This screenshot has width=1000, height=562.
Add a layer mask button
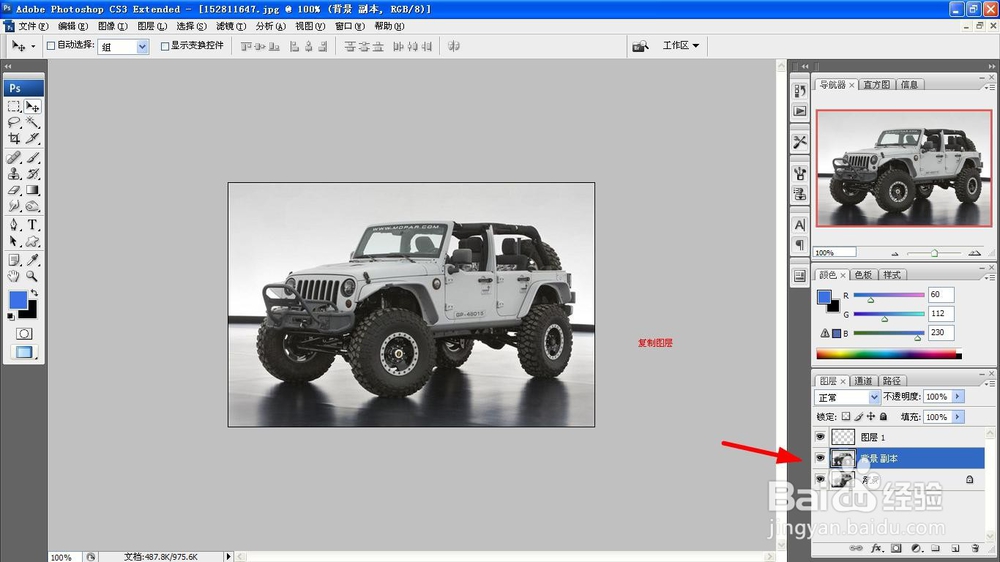point(896,548)
